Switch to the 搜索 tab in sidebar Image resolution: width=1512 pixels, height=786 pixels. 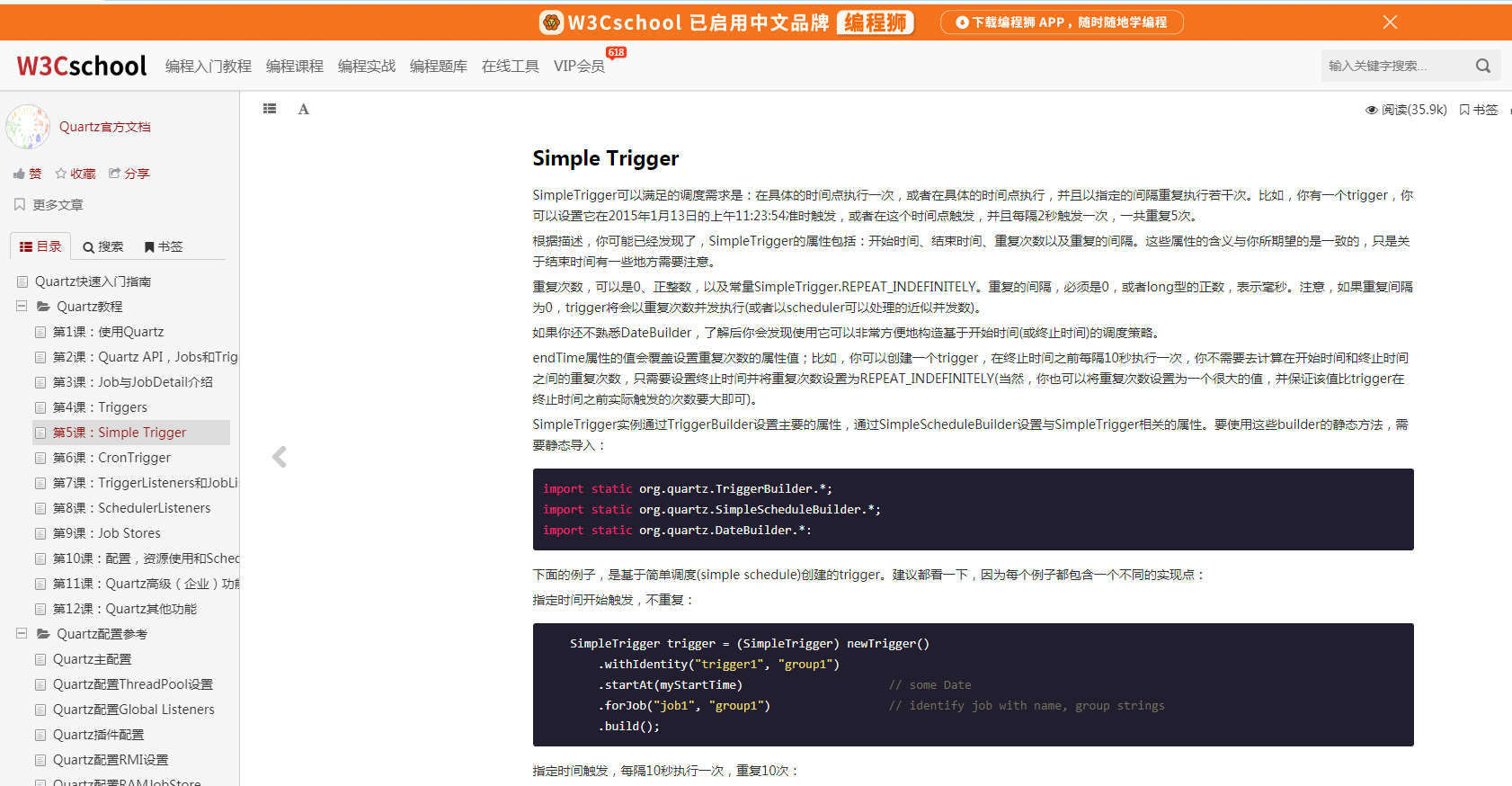click(103, 246)
